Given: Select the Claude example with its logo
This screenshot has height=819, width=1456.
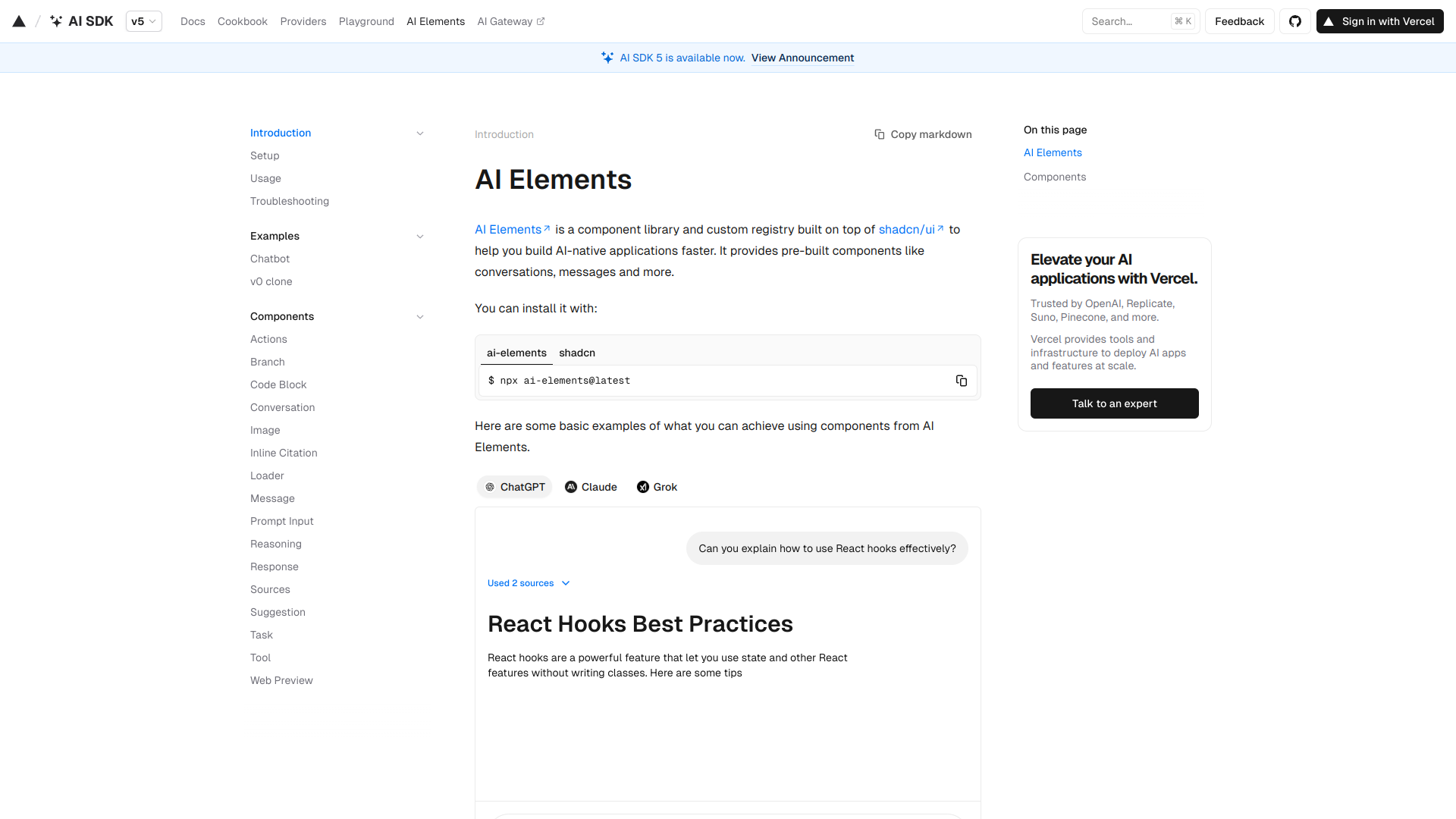Looking at the screenshot, I should point(591,487).
